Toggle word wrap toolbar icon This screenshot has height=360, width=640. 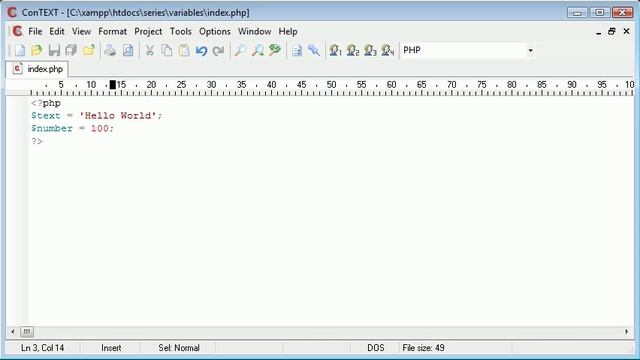(x=297, y=50)
